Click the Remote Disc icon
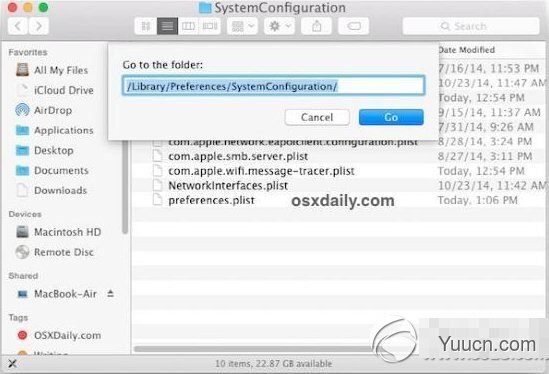The image size is (549, 374). click(x=22, y=252)
